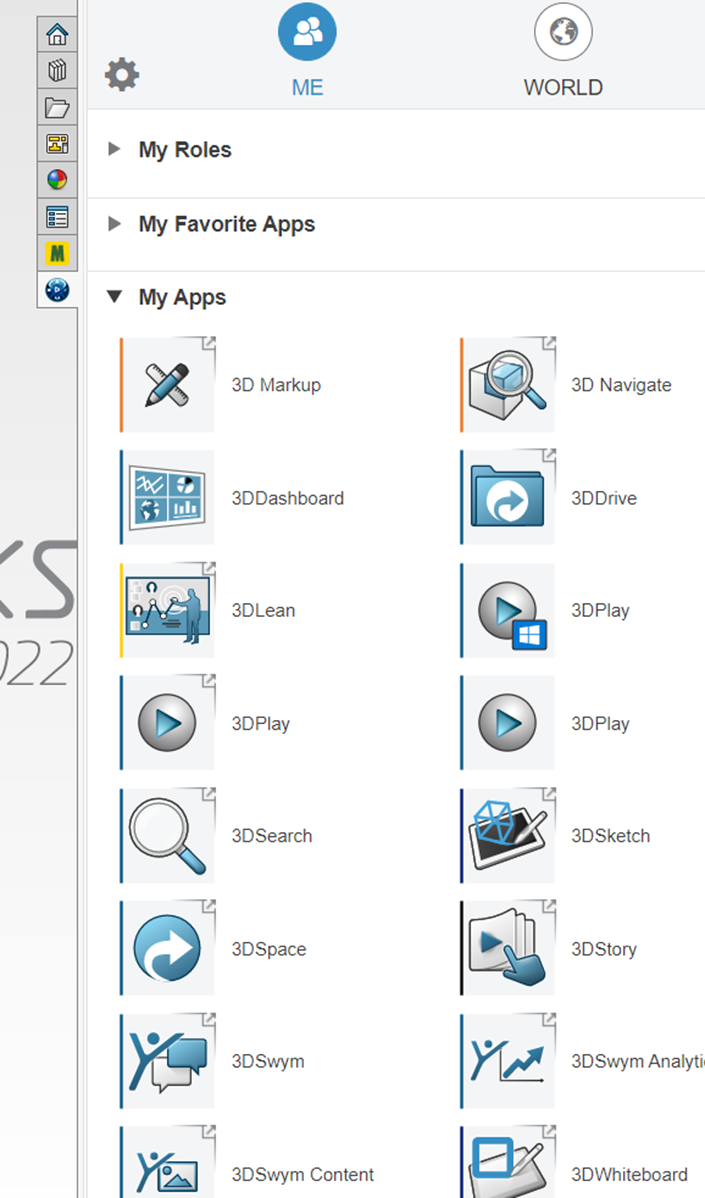The width and height of the screenshot is (705, 1198).
Task: Open the Design Library sidebar tab
Action: pyautogui.click(x=57, y=71)
